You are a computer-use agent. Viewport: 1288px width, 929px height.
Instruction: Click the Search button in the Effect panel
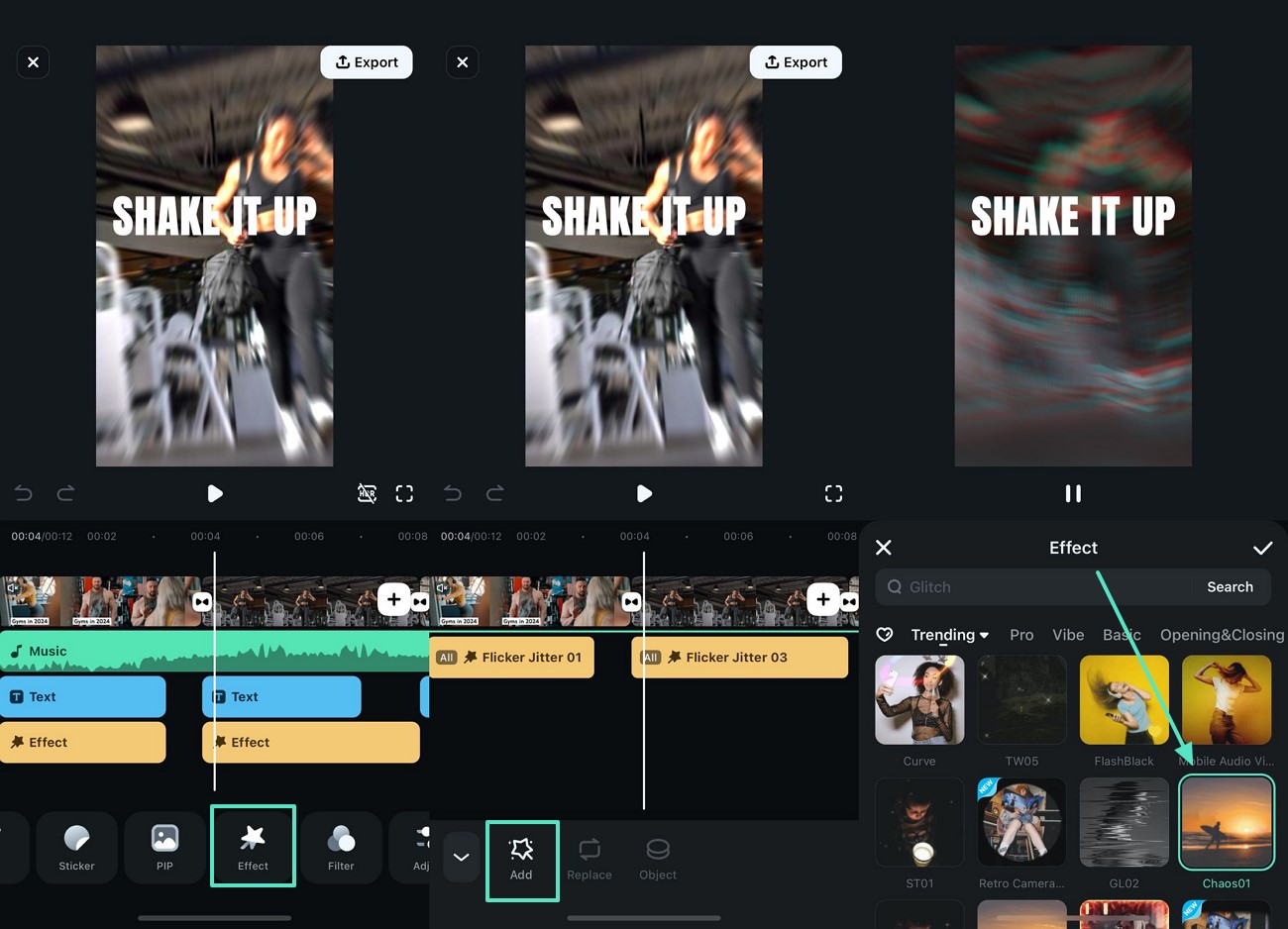pyautogui.click(x=1230, y=587)
